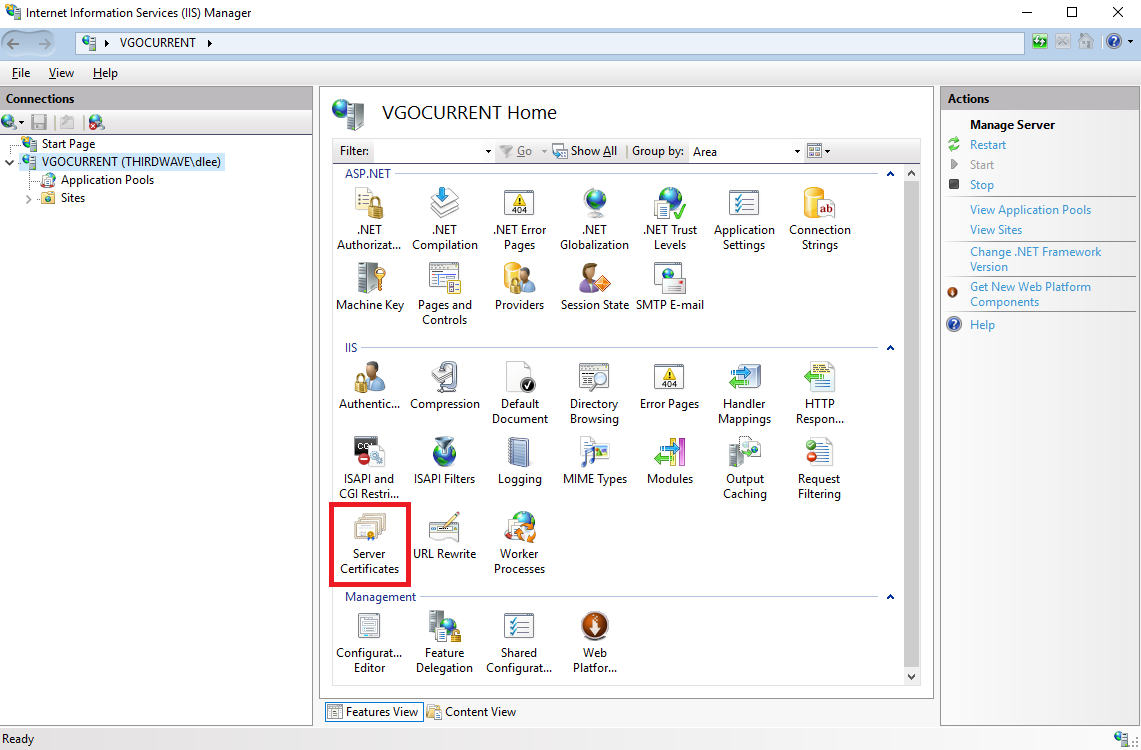Open IIS Error Pages feature
Screen dimensions: 1141x750
[x=669, y=386]
